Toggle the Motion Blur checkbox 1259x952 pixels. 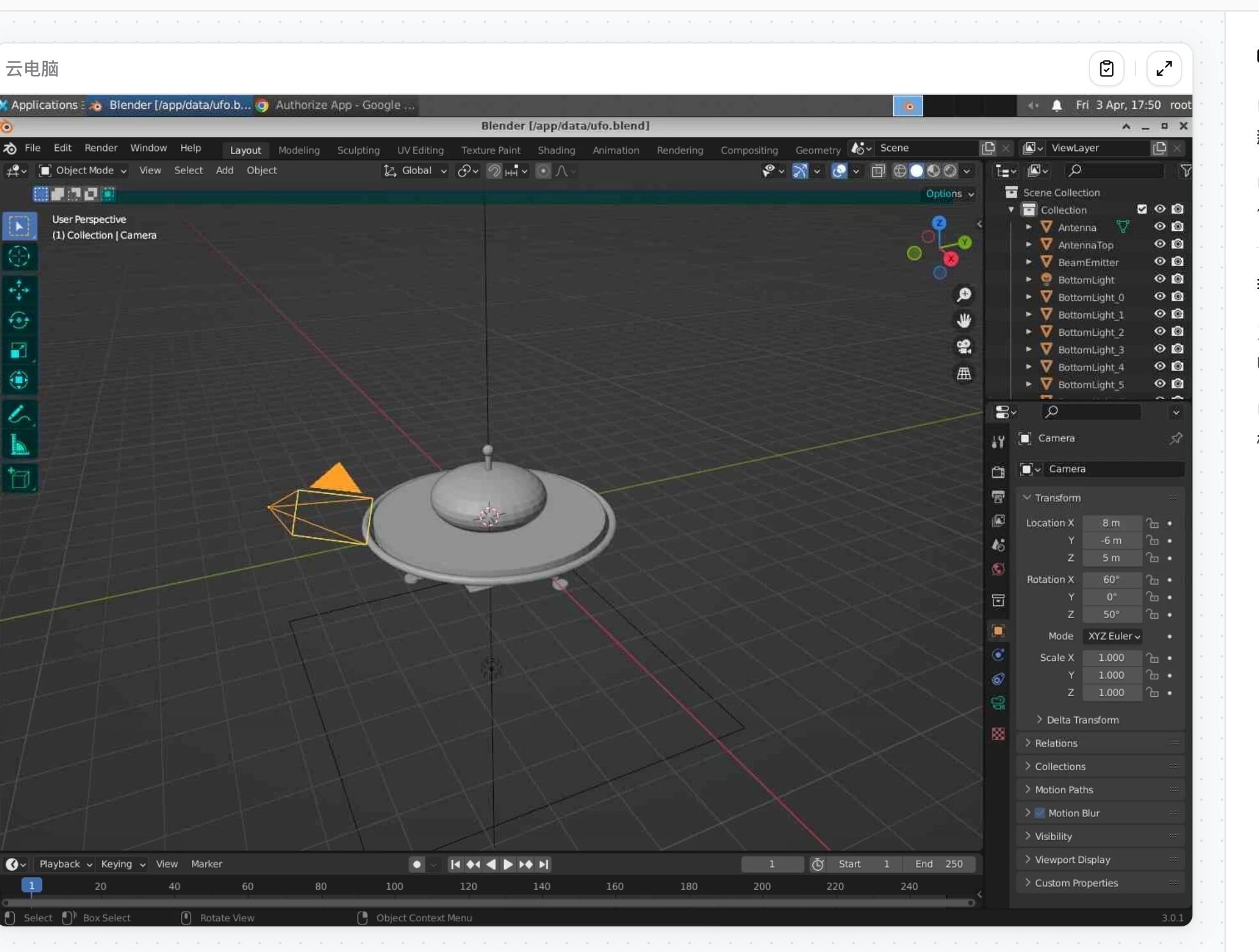click(1040, 813)
